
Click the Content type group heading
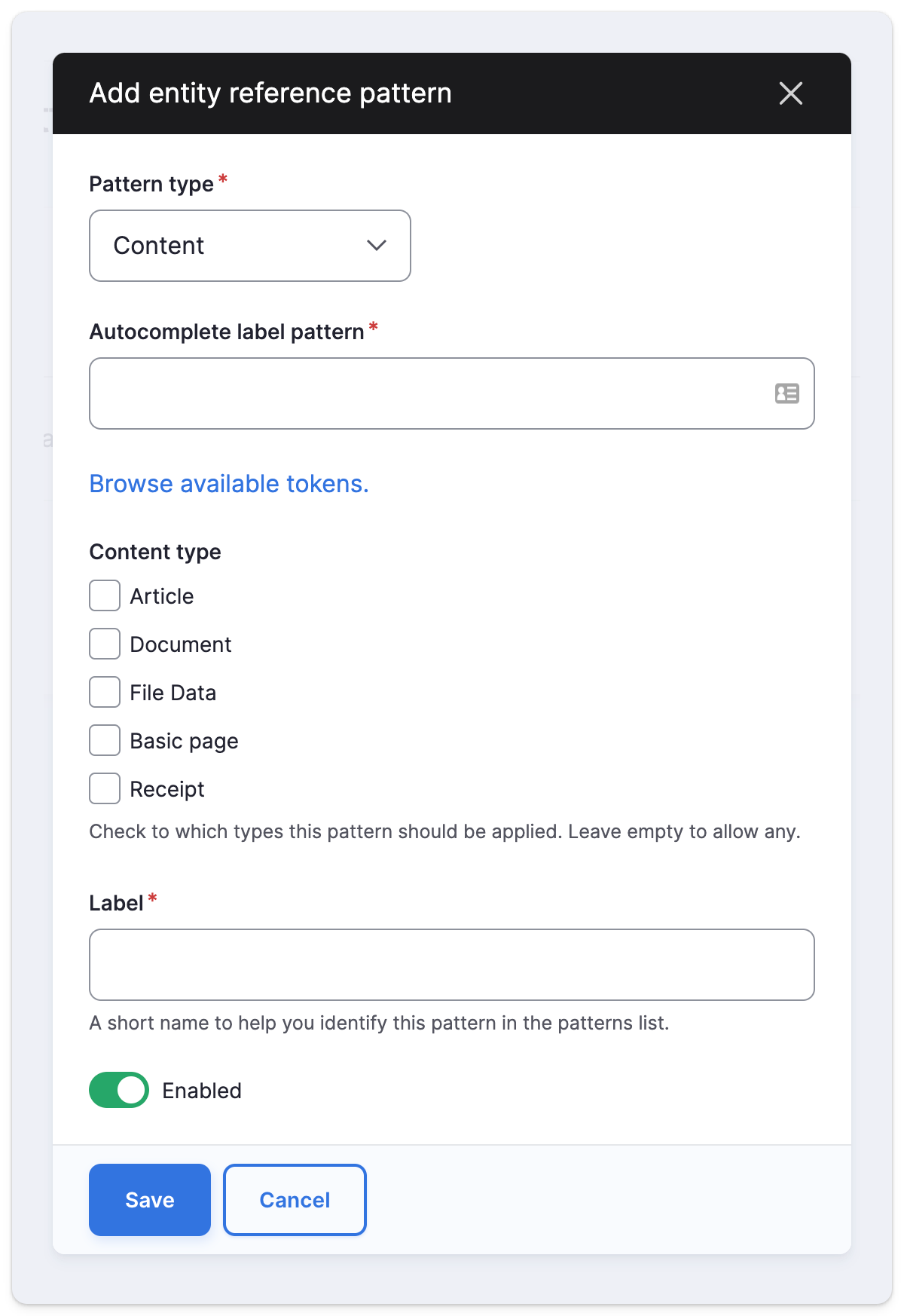[x=155, y=552]
